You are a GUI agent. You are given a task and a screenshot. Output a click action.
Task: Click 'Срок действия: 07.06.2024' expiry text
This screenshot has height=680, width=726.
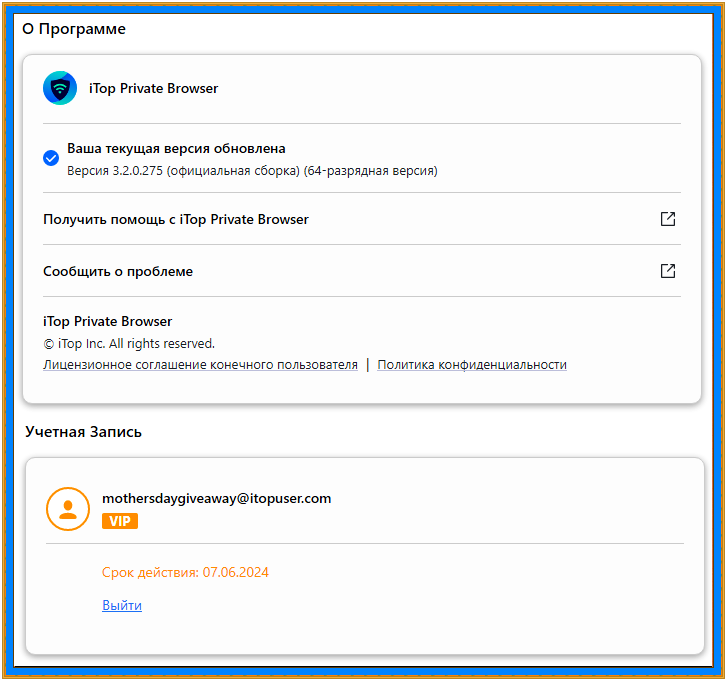coord(185,573)
